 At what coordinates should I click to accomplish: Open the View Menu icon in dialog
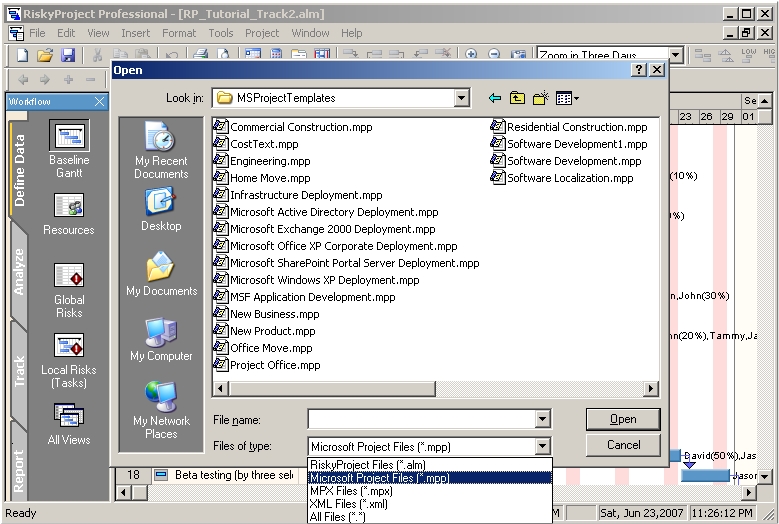[x=567, y=98]
